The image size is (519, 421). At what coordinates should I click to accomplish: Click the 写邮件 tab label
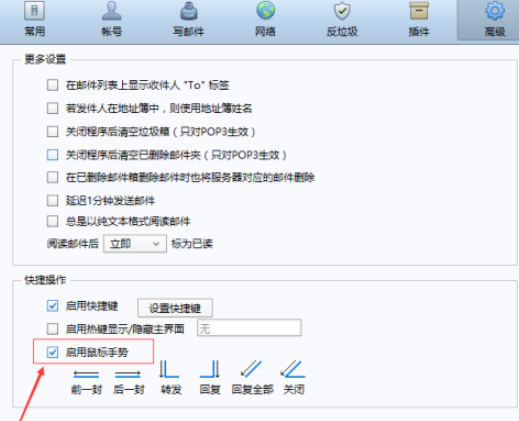(188, 32)
